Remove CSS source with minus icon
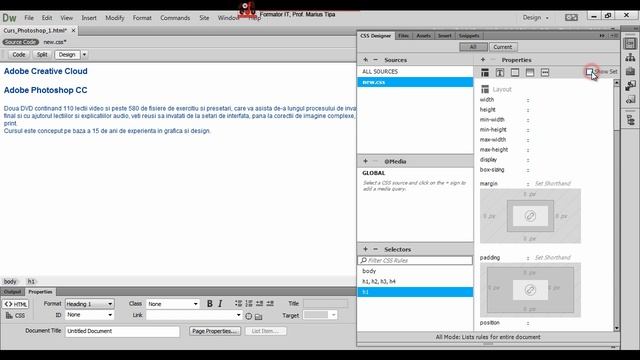Image resolution: width=640 pixels, height=360 pixels. 376,60
